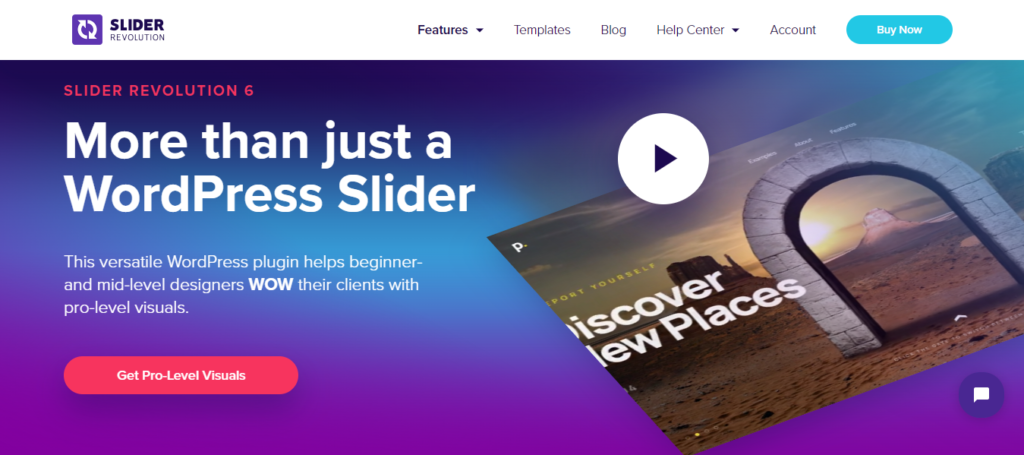The width and height of the screenshot is (1024, 455).
Task: Go to the Templates page
Action: 542,30
